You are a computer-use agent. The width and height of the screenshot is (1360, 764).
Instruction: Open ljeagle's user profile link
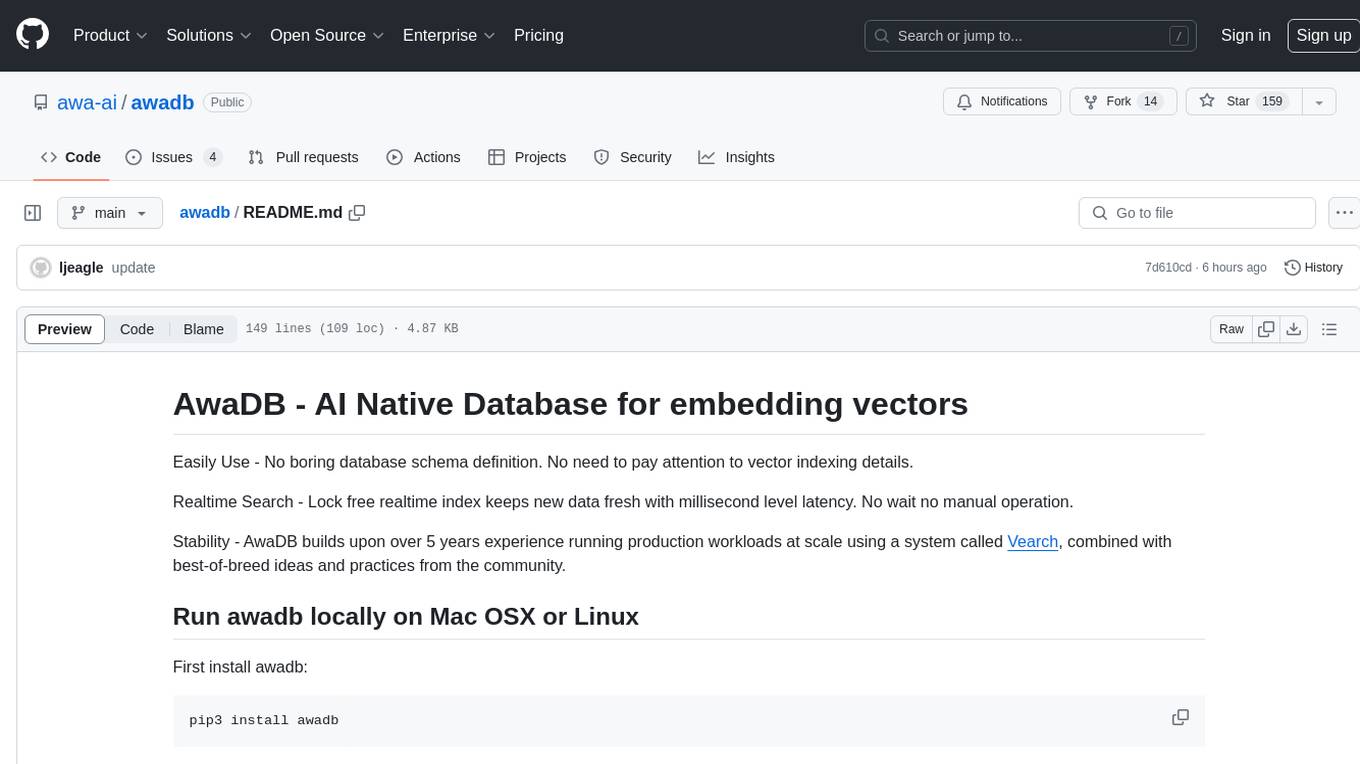pyautogui.click(x=81, y=268)
